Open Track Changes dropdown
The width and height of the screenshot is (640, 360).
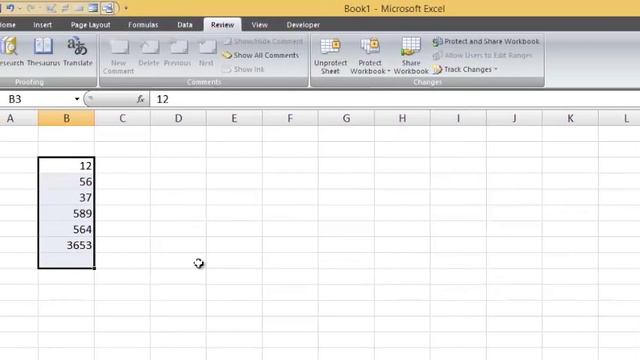[465, 69]
